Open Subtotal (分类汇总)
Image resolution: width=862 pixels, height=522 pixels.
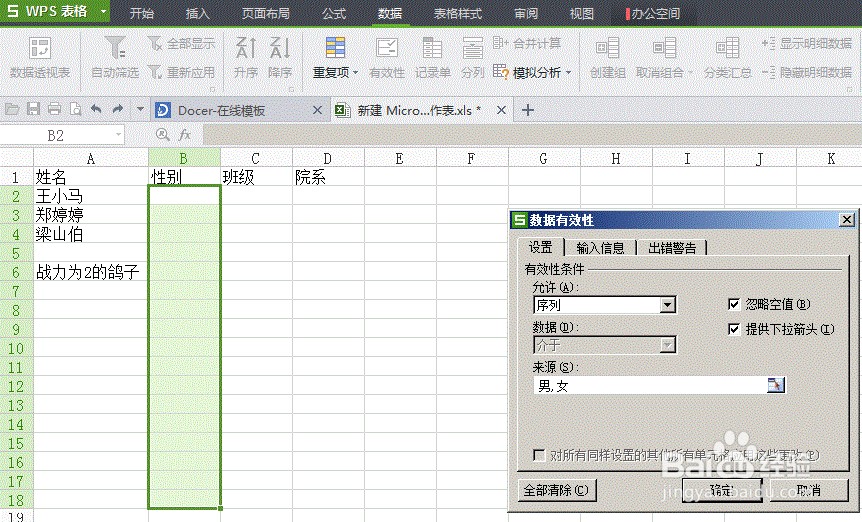pyautogui.click(x=727, y=58)
